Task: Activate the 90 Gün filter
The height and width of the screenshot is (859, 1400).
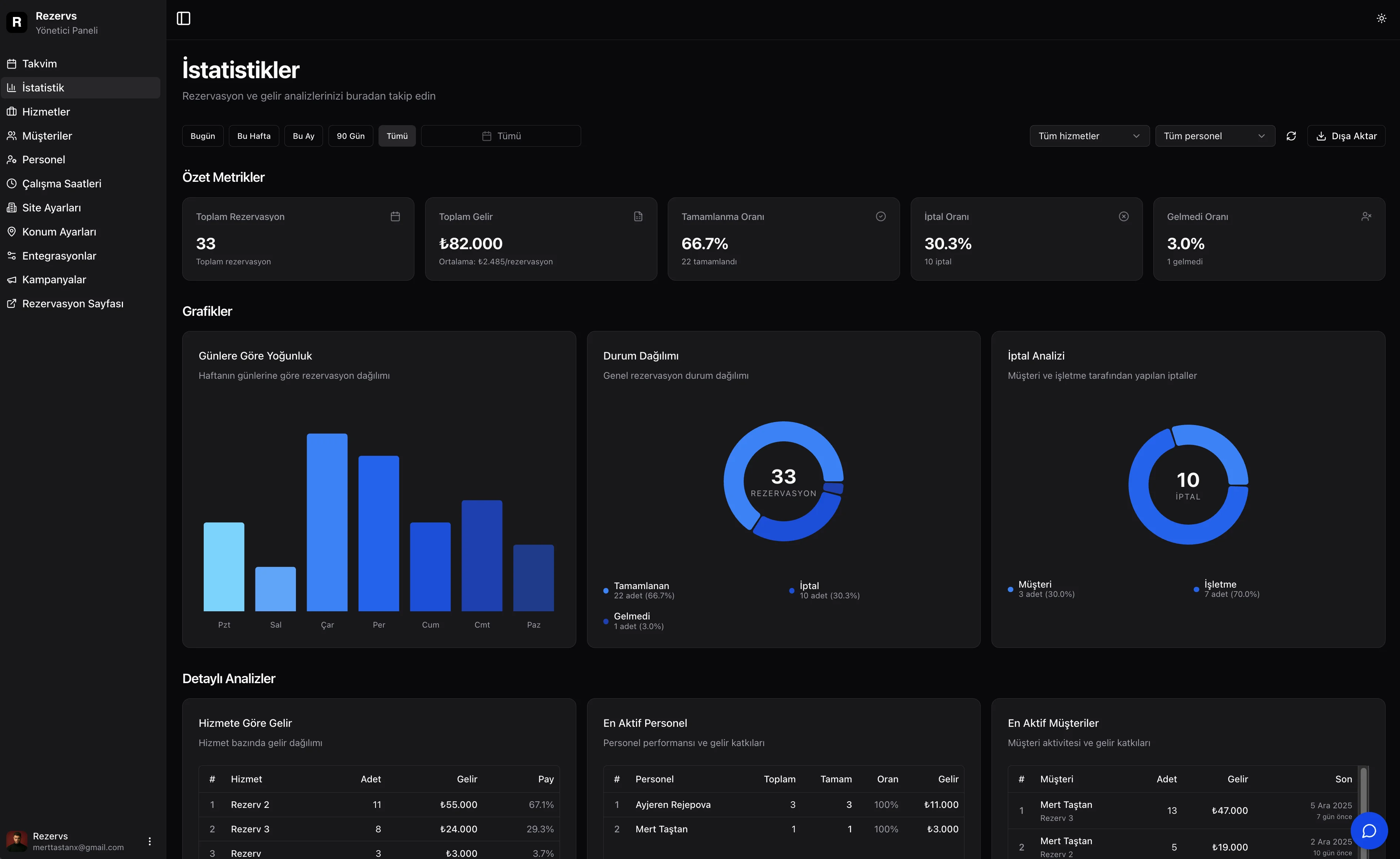Action: 350,135
